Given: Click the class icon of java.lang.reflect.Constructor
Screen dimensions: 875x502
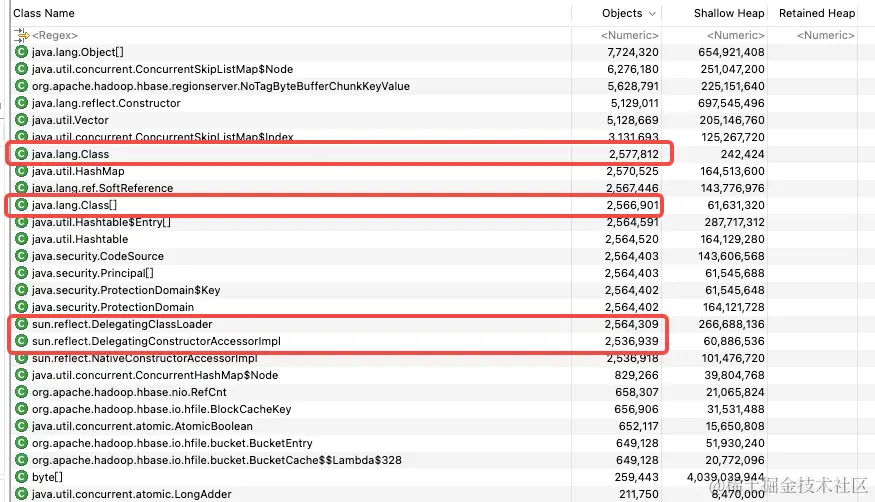Looking at the screenshot, I should tap(21, 103).
